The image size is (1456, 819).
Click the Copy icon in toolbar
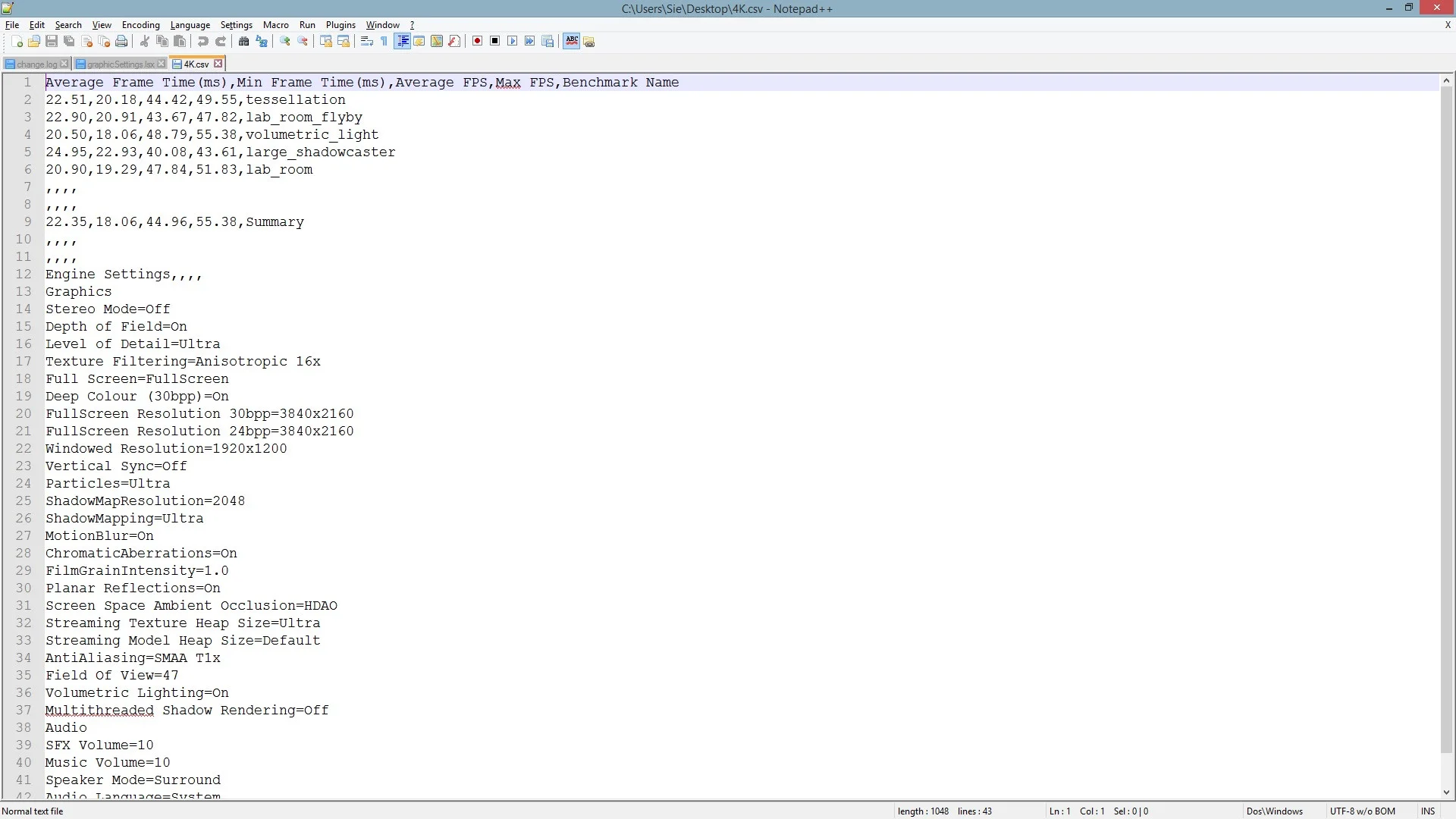point(162,42)
